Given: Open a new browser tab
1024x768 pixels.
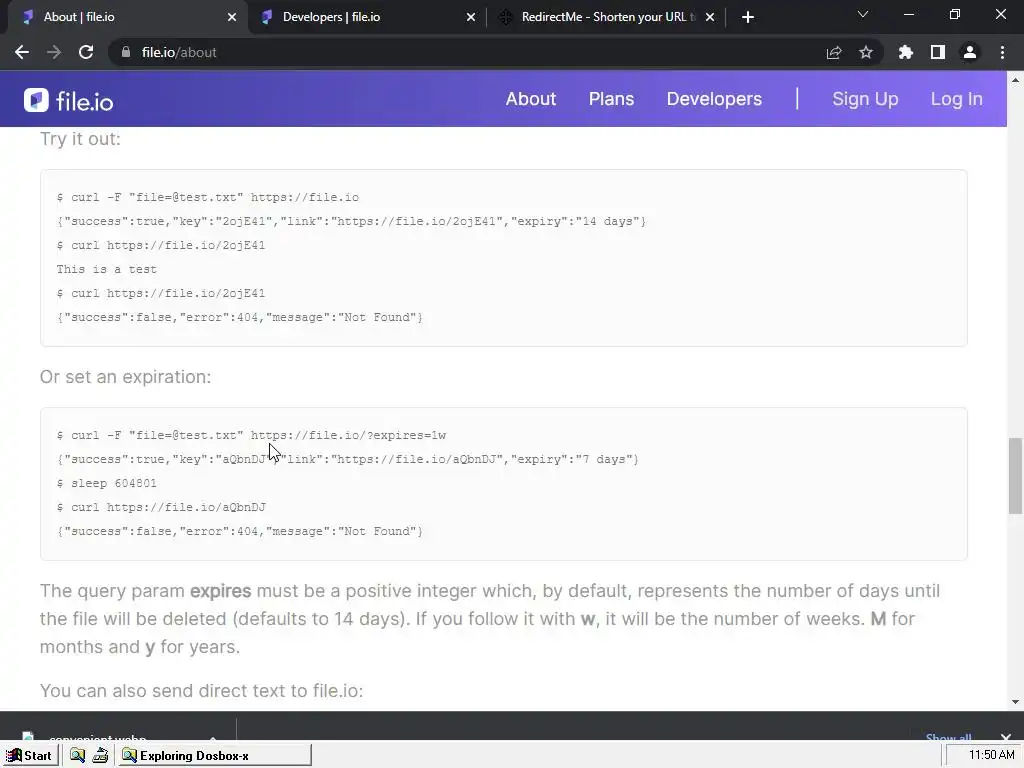Looking at the screenshot, I should click(748, 17).
